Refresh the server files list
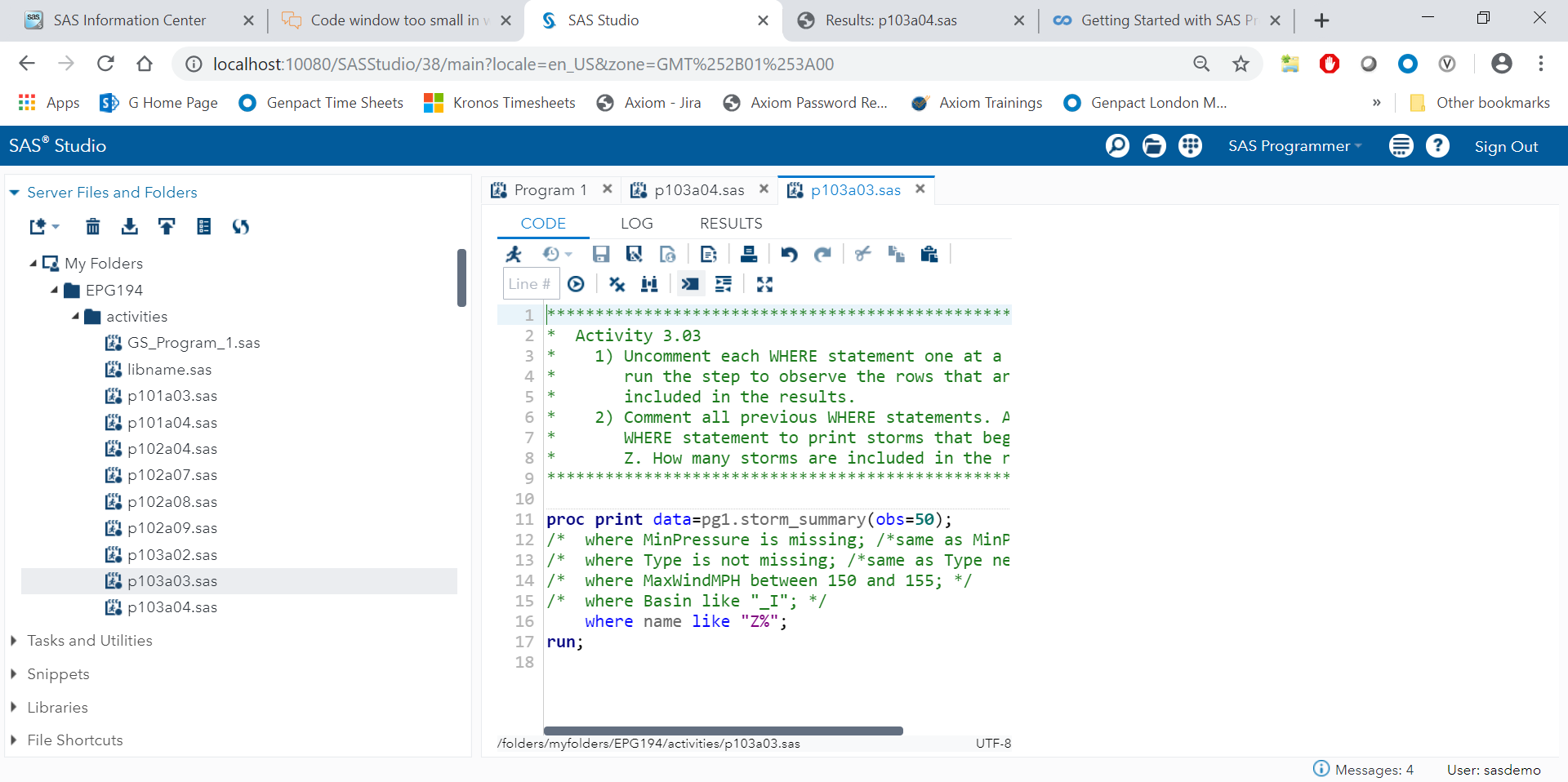1568x782 pixels. click(240, 227)
